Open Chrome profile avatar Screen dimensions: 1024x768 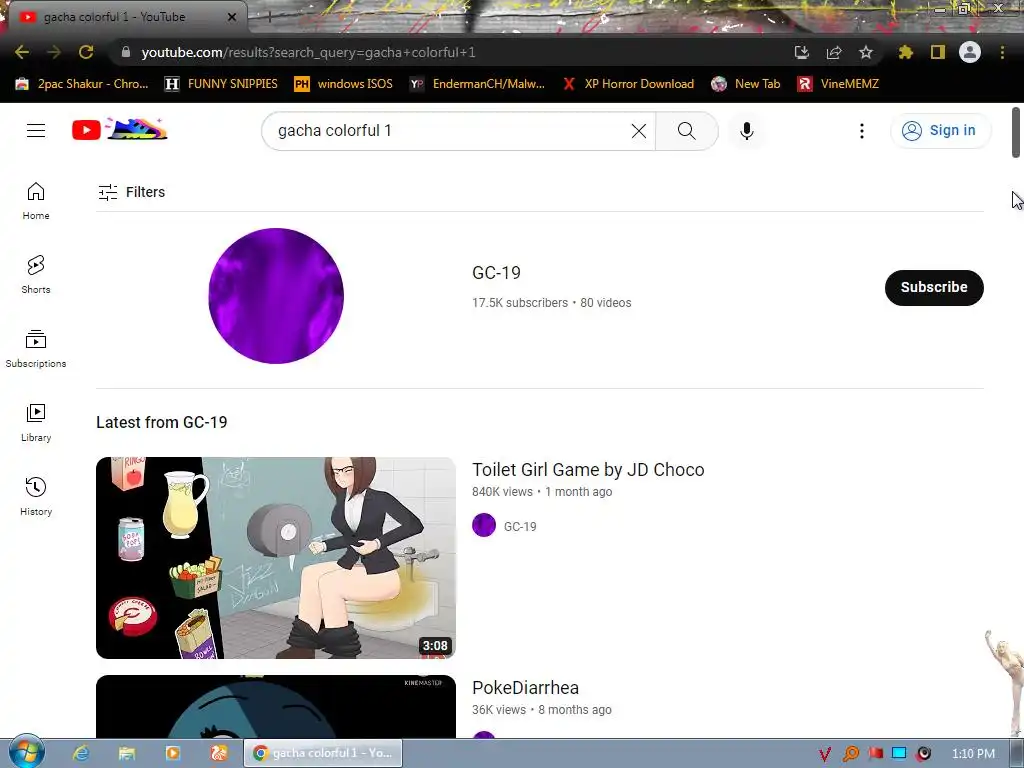[x=970, y=52]
